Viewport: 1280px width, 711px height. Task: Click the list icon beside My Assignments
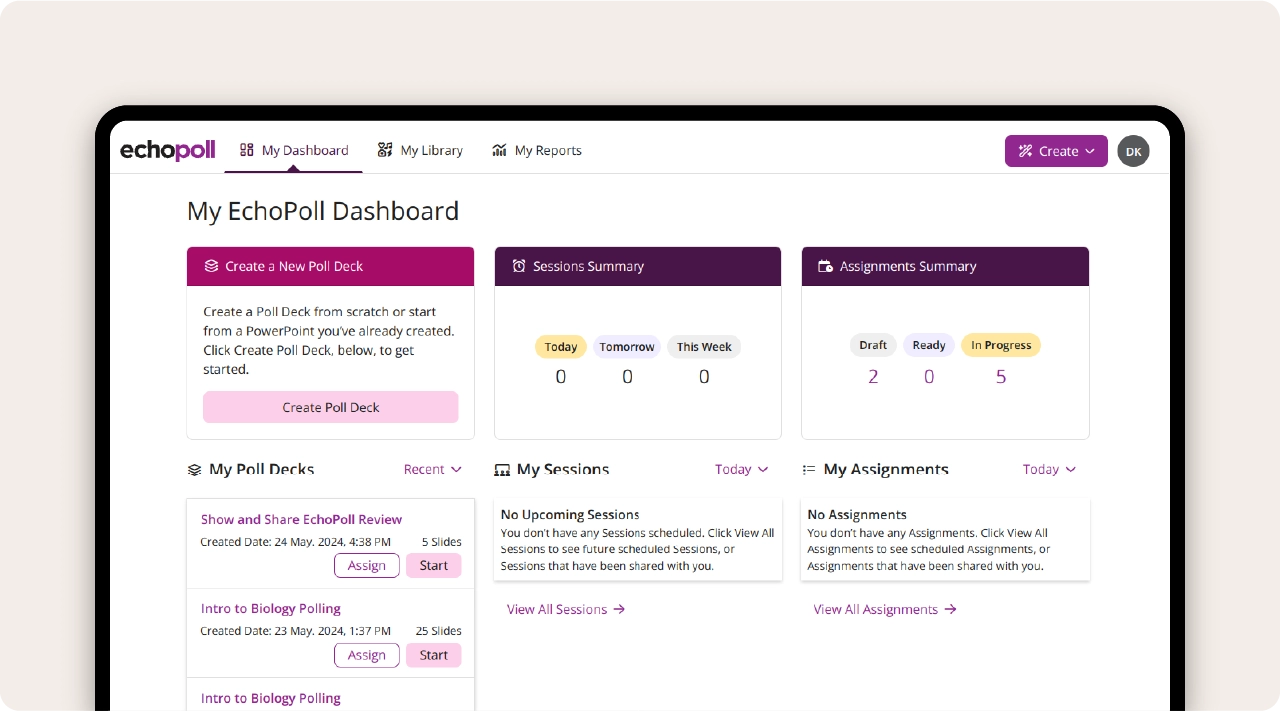pyautogui.click(x=809, y=469)
